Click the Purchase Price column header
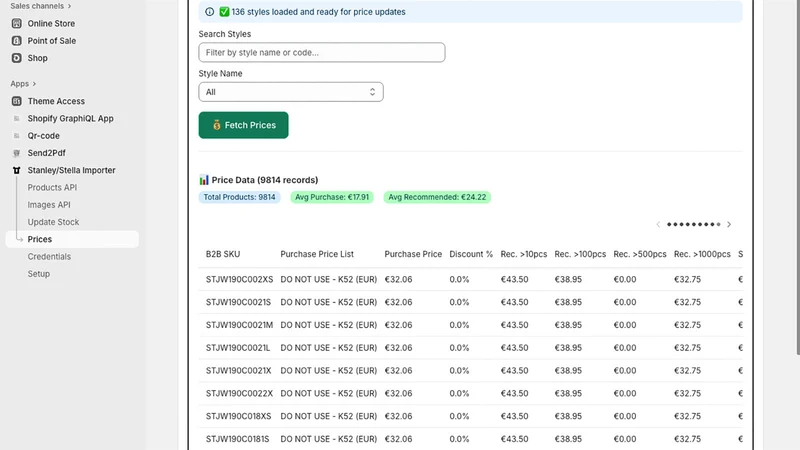 [x=413, y=254]
